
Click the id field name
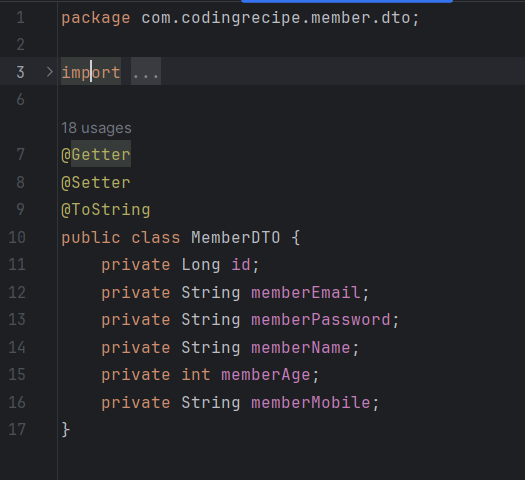[241, 264]
